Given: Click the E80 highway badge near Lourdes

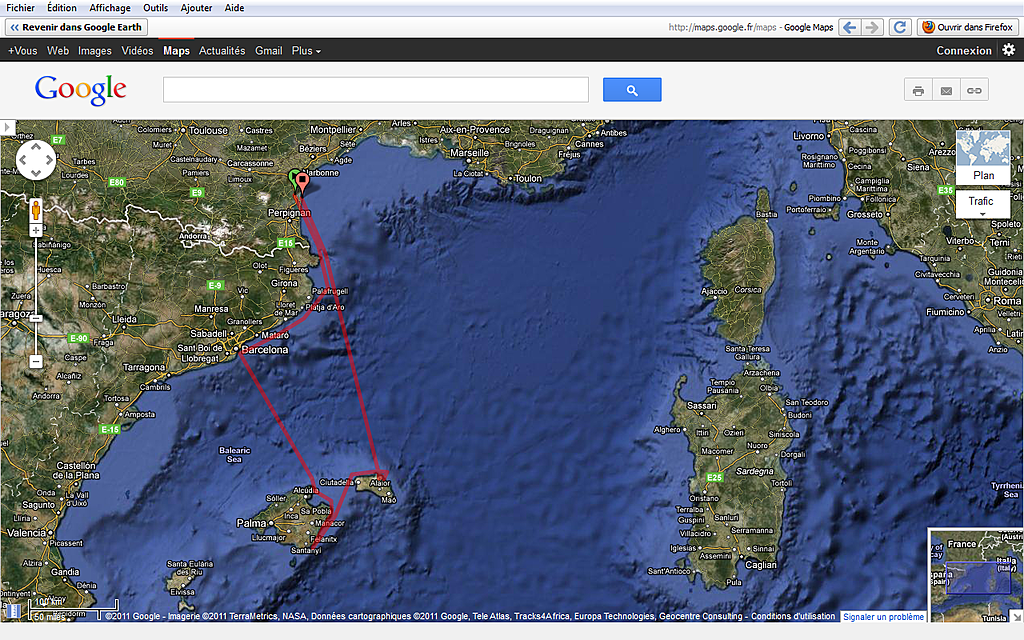Looking at the screenshot, I should 116,182.
